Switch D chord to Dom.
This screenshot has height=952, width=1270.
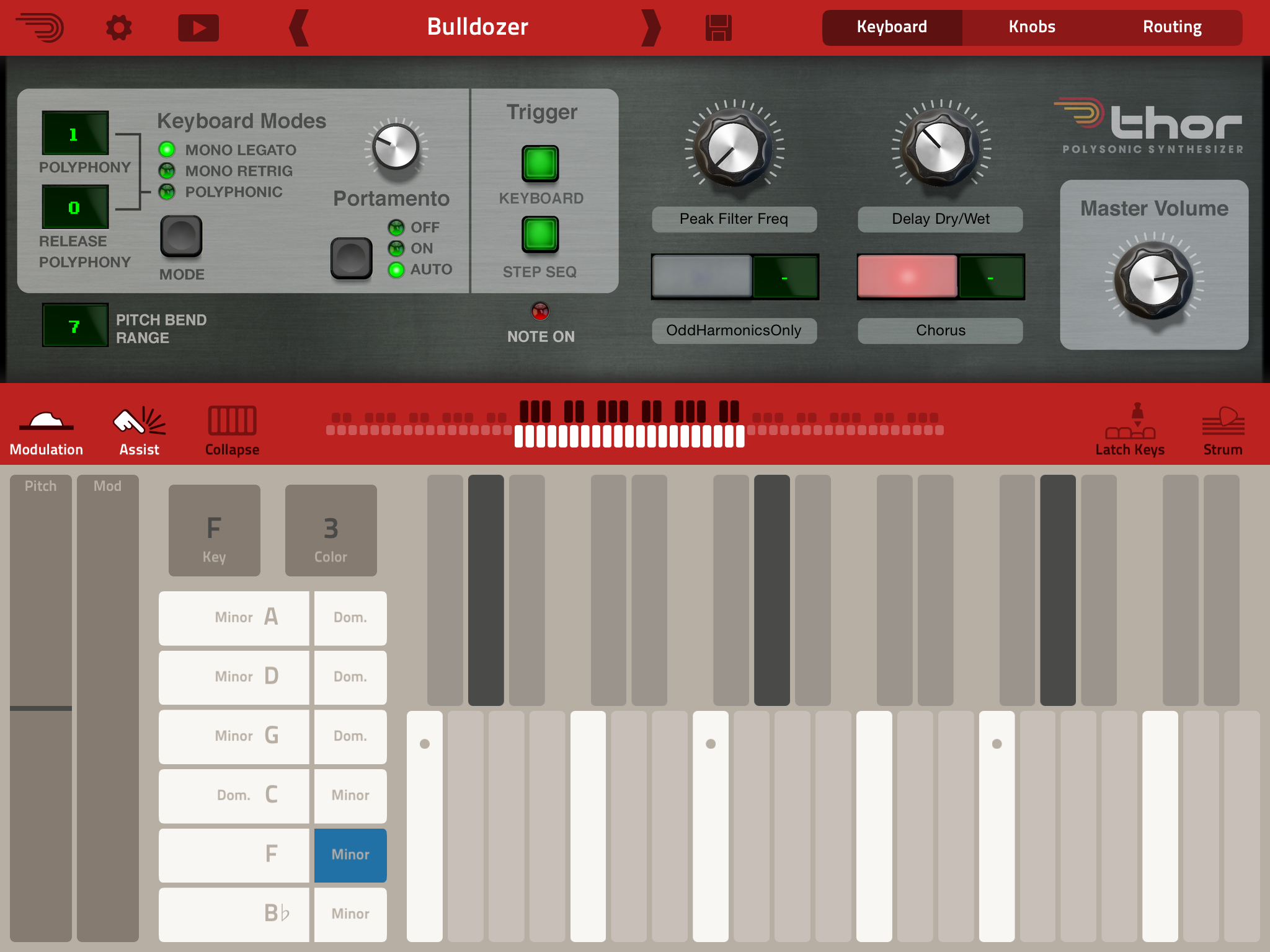click(350, 677)
